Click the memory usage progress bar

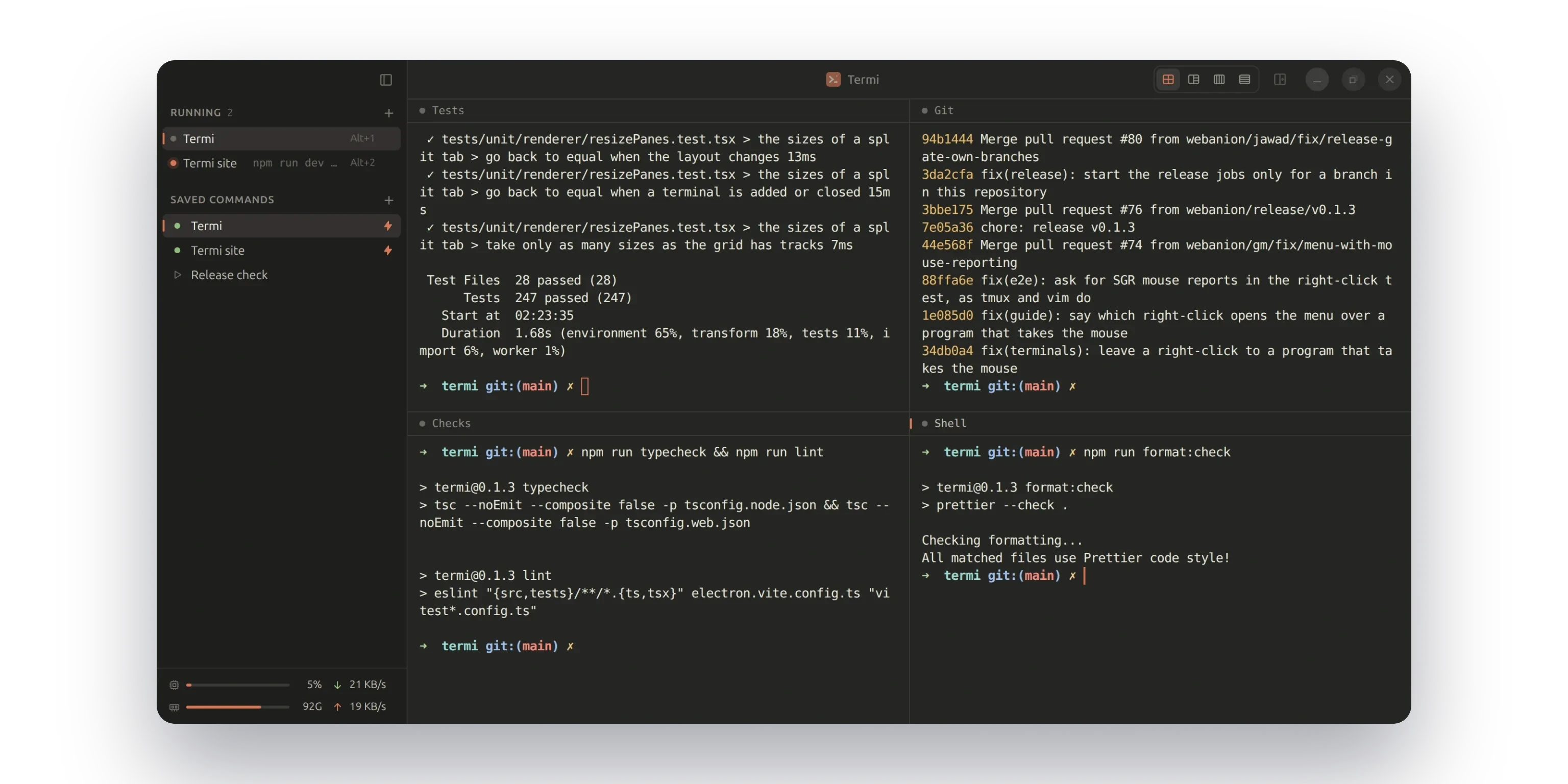237,707
